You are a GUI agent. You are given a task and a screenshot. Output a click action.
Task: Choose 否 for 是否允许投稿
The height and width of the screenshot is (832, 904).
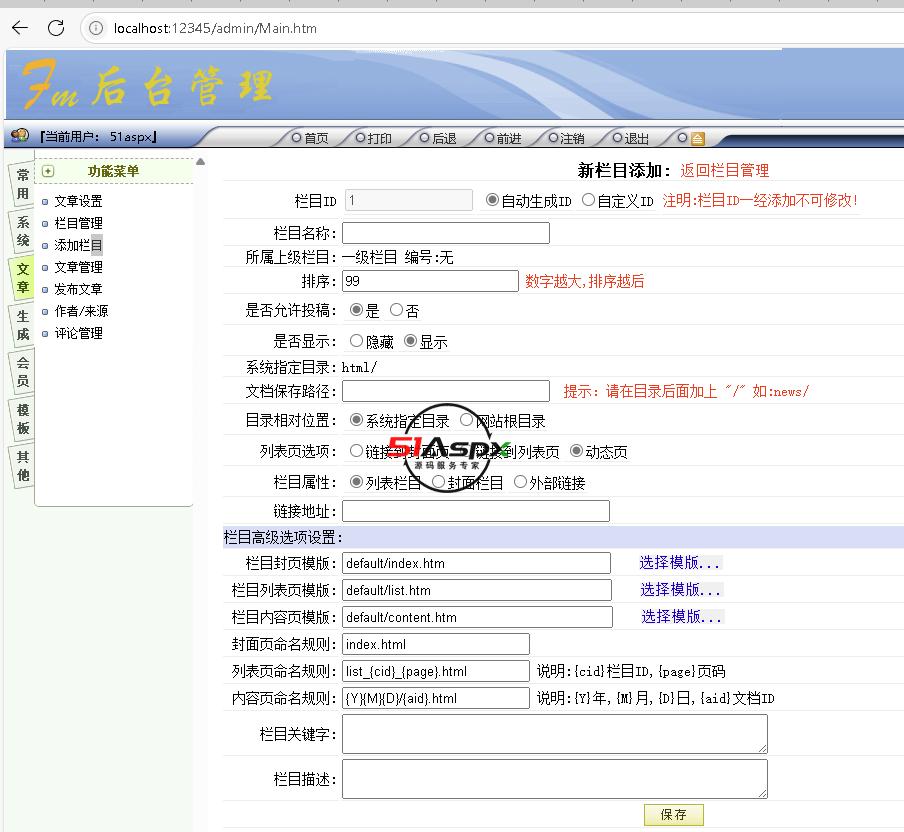pos(397,310)
